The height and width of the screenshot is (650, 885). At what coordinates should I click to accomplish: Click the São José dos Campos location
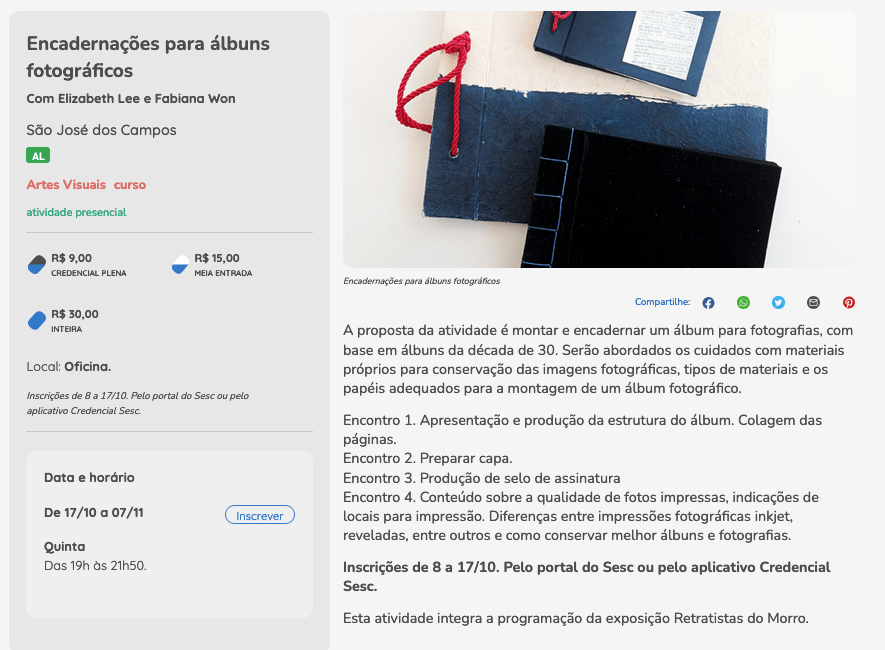101,130
